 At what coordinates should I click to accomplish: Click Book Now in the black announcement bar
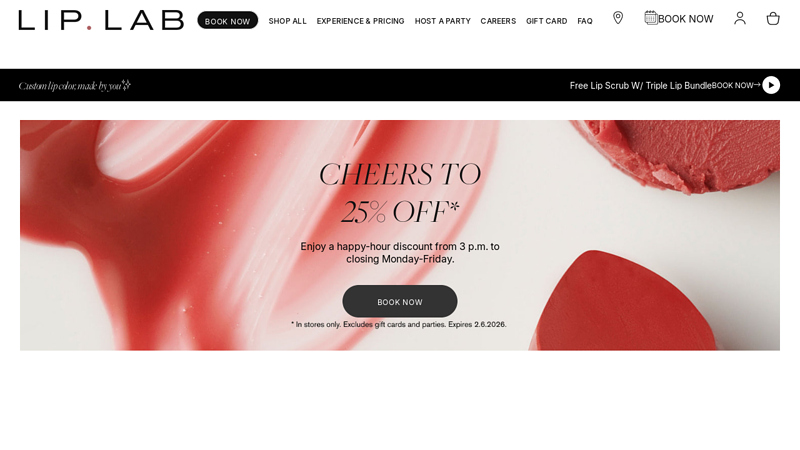pyautogui.click(x=732, y=85)
